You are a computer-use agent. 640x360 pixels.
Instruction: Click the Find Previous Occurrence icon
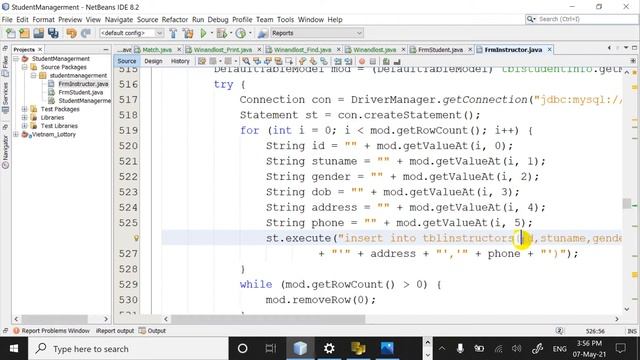click(x=257, y=61)
